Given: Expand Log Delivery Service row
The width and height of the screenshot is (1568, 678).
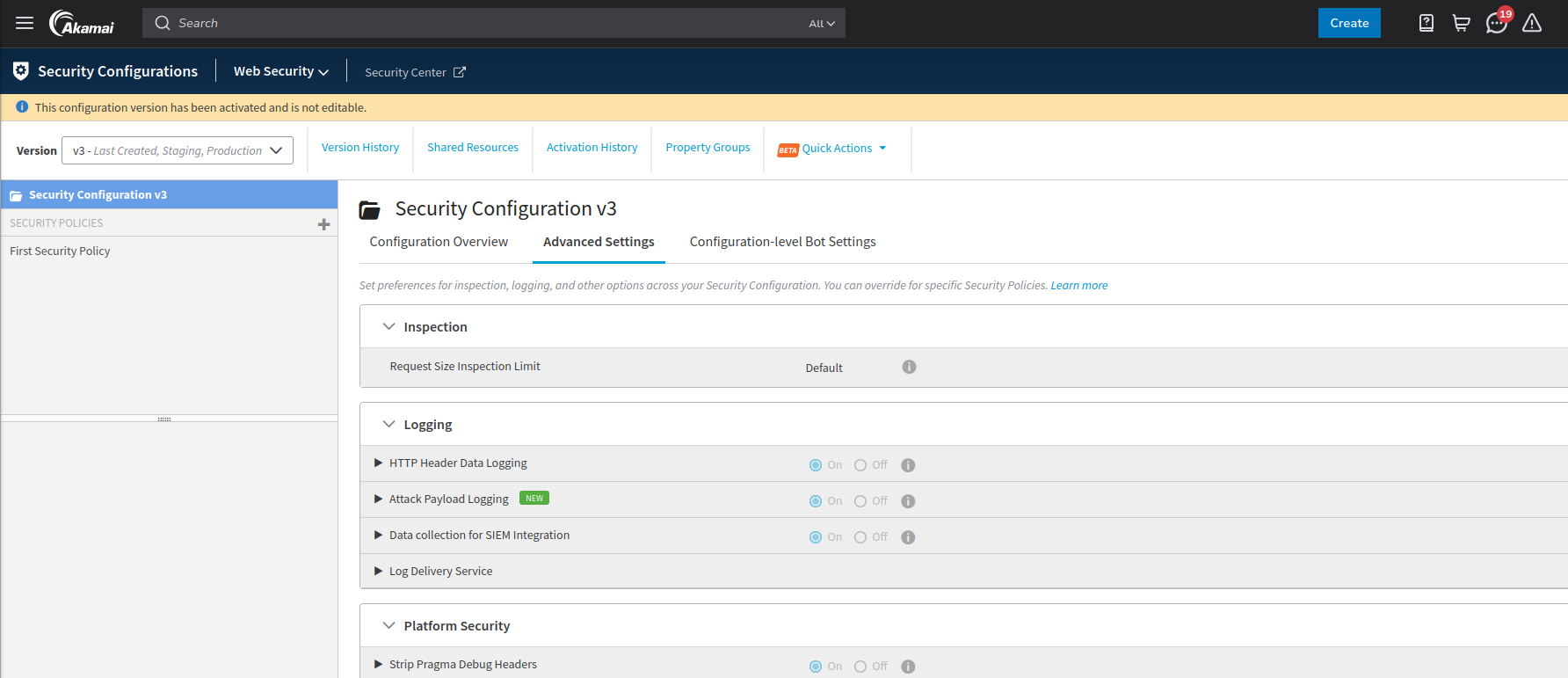Looking at the screenshot, I should click(378, 571).
